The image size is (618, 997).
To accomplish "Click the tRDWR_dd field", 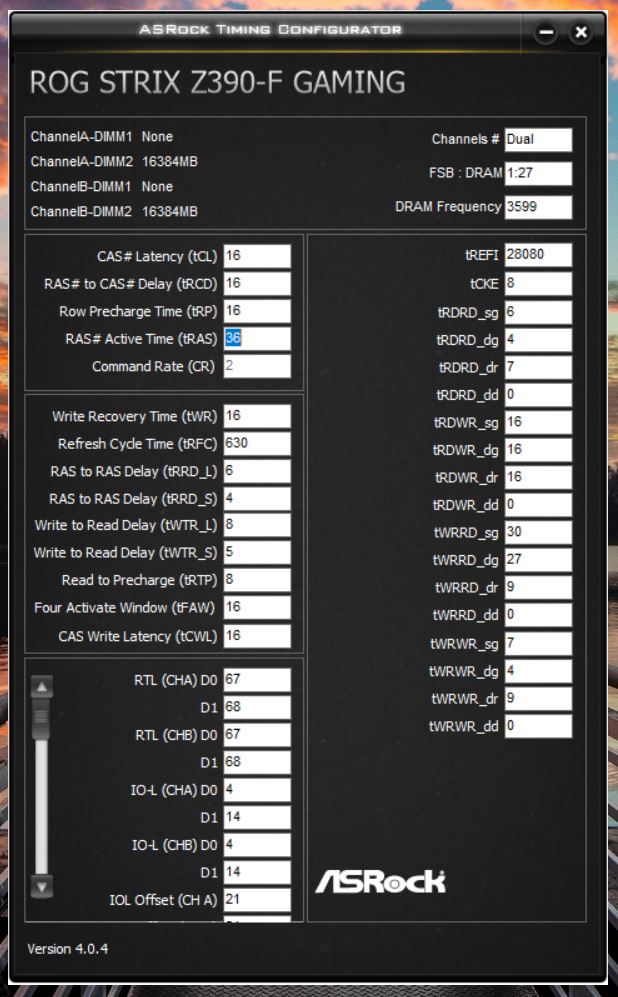I will point(539,505).
